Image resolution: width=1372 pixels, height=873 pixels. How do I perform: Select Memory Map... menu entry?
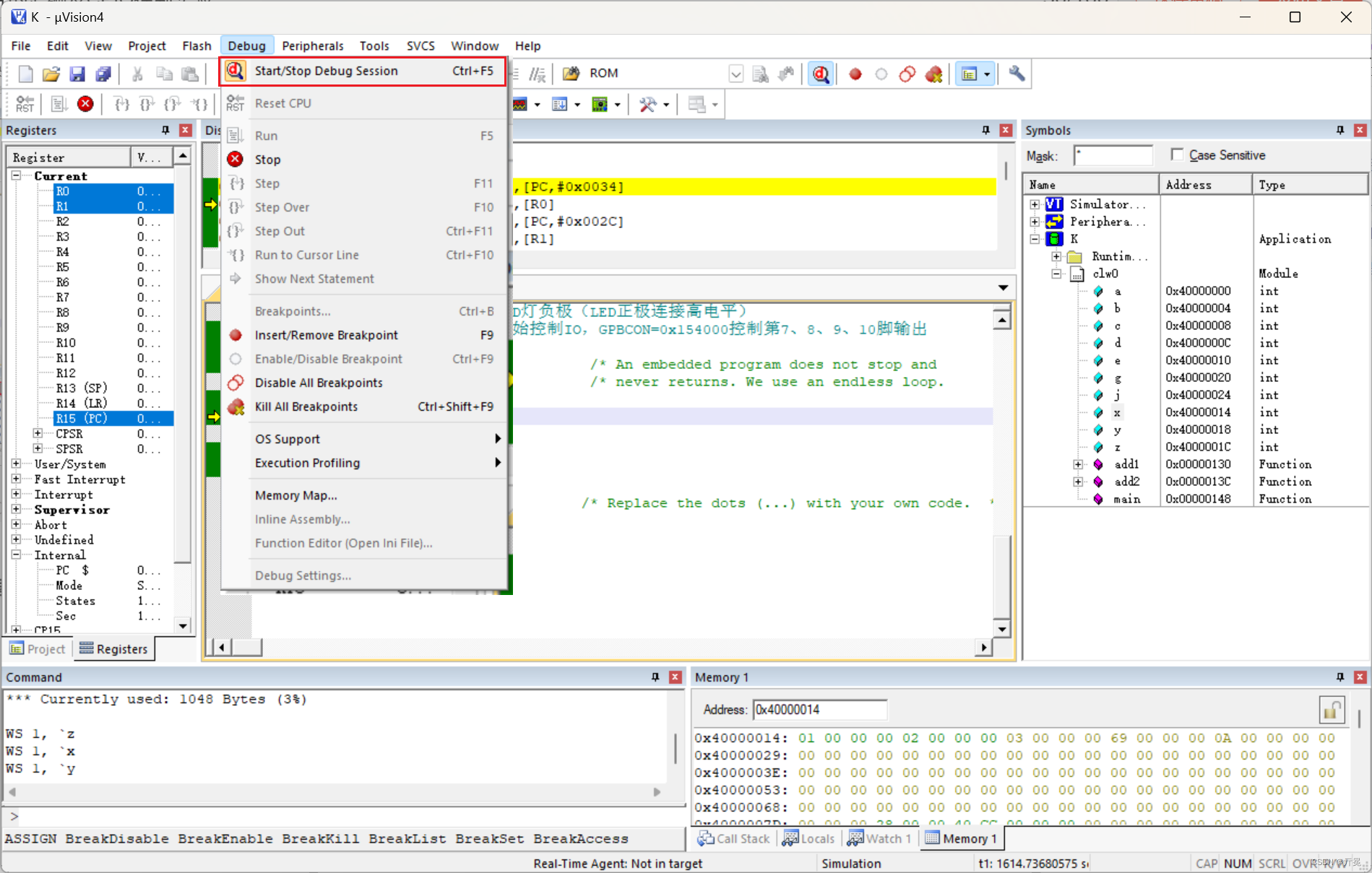363,495
